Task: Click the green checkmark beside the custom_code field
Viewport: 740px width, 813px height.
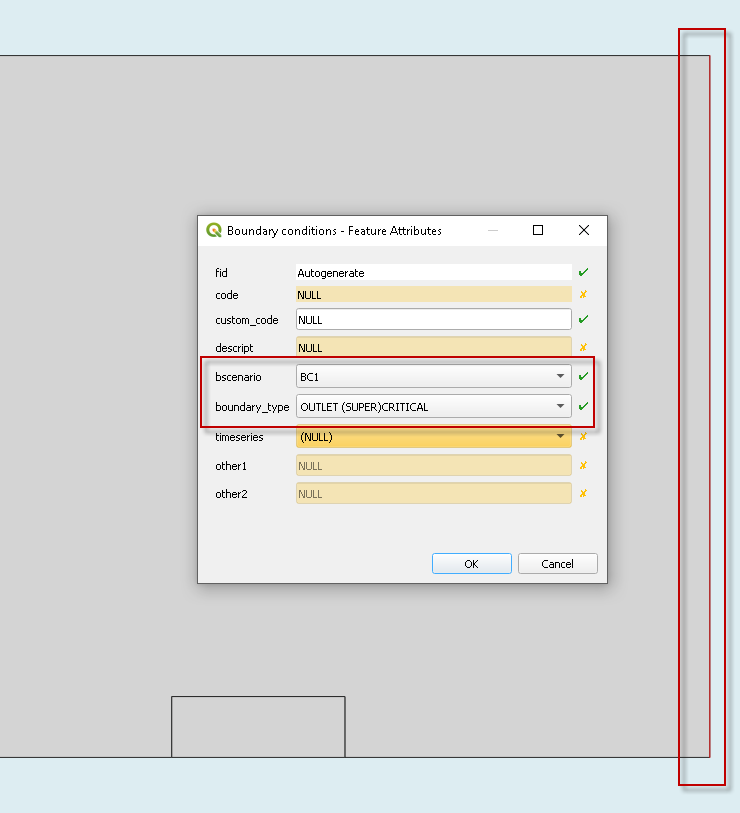Action: point(583,320)
